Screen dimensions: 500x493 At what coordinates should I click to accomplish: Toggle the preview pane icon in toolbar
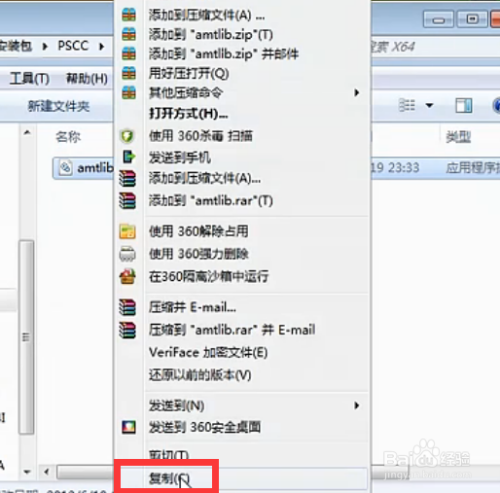pos(464,106)
